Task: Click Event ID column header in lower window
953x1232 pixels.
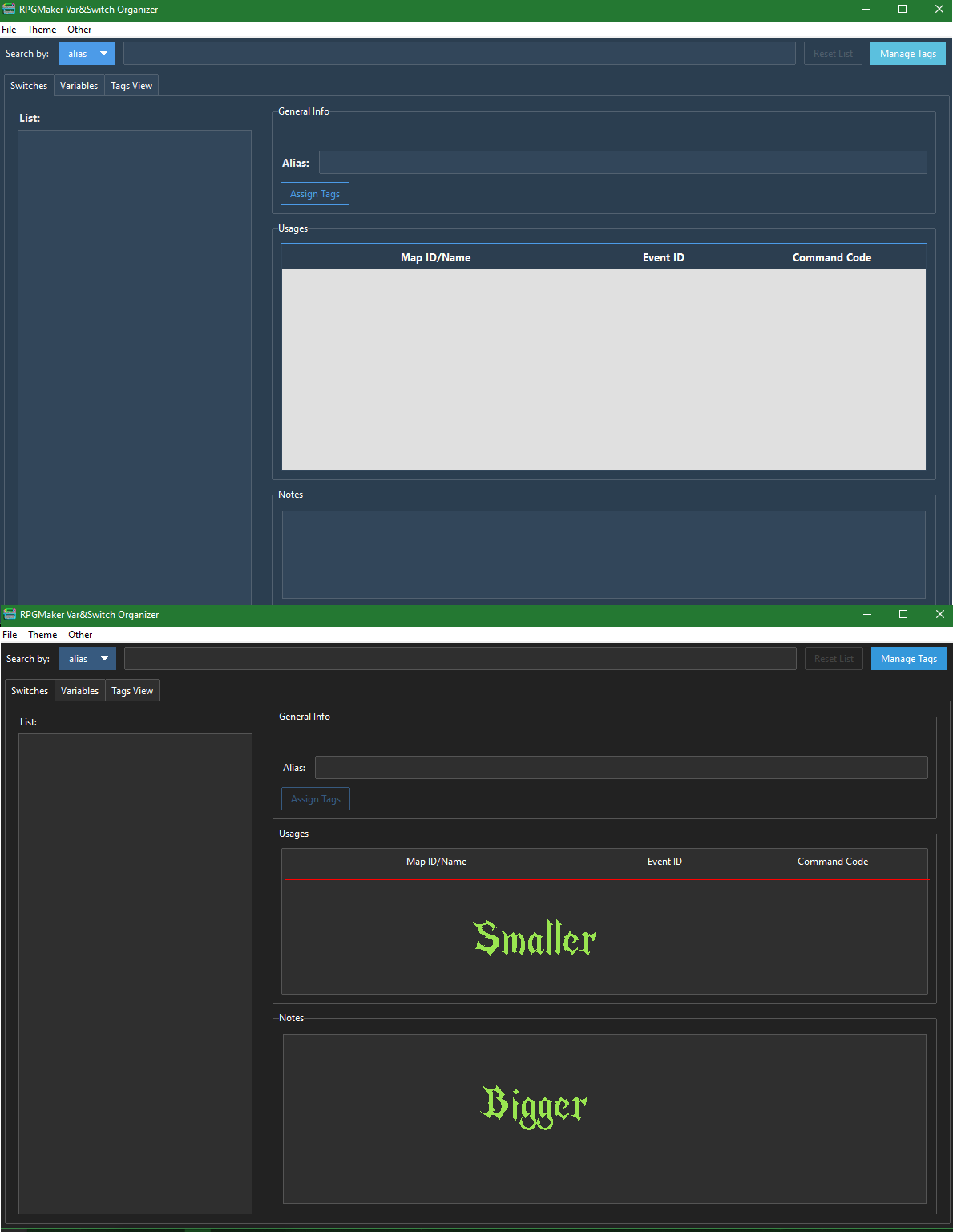Action: point(664,862)
